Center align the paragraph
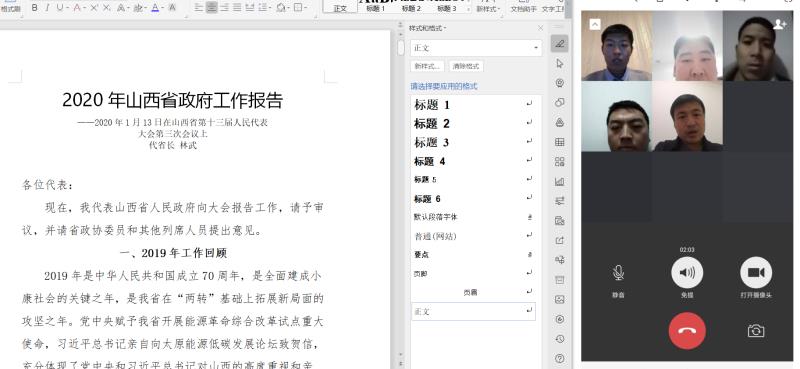This screenshot has height=369, width=800. [x=212, y=7]
